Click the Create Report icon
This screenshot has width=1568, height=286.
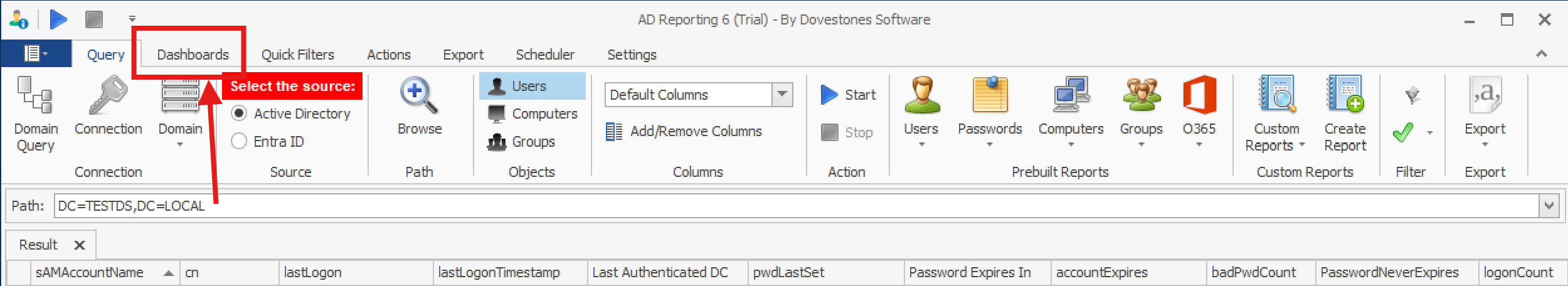pyautogui.click(x=1345, y=95)
